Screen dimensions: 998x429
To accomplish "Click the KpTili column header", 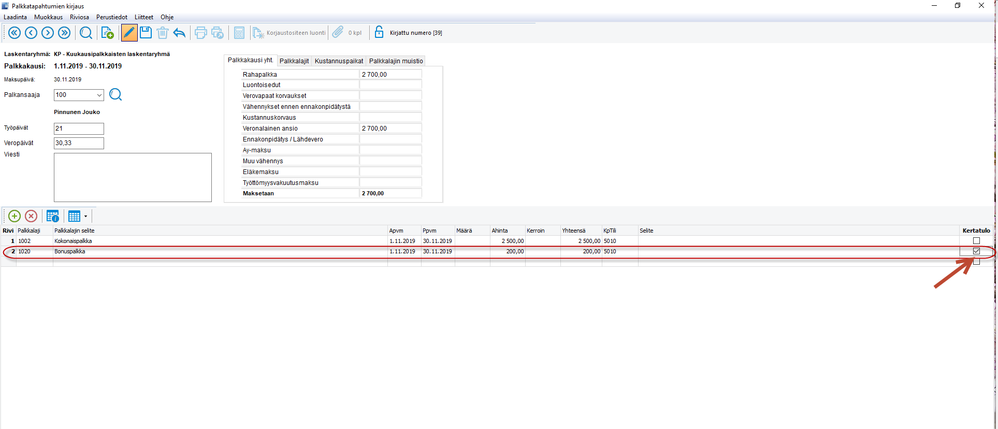I will point(620,230).
